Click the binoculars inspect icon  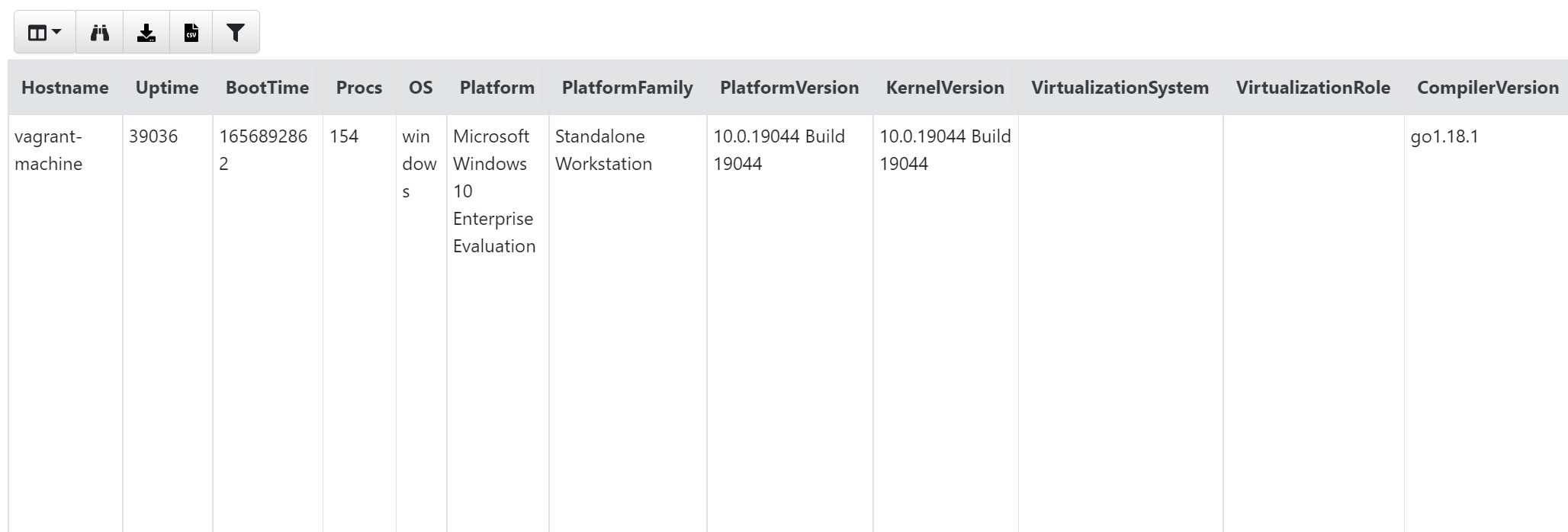coord(100,32)
